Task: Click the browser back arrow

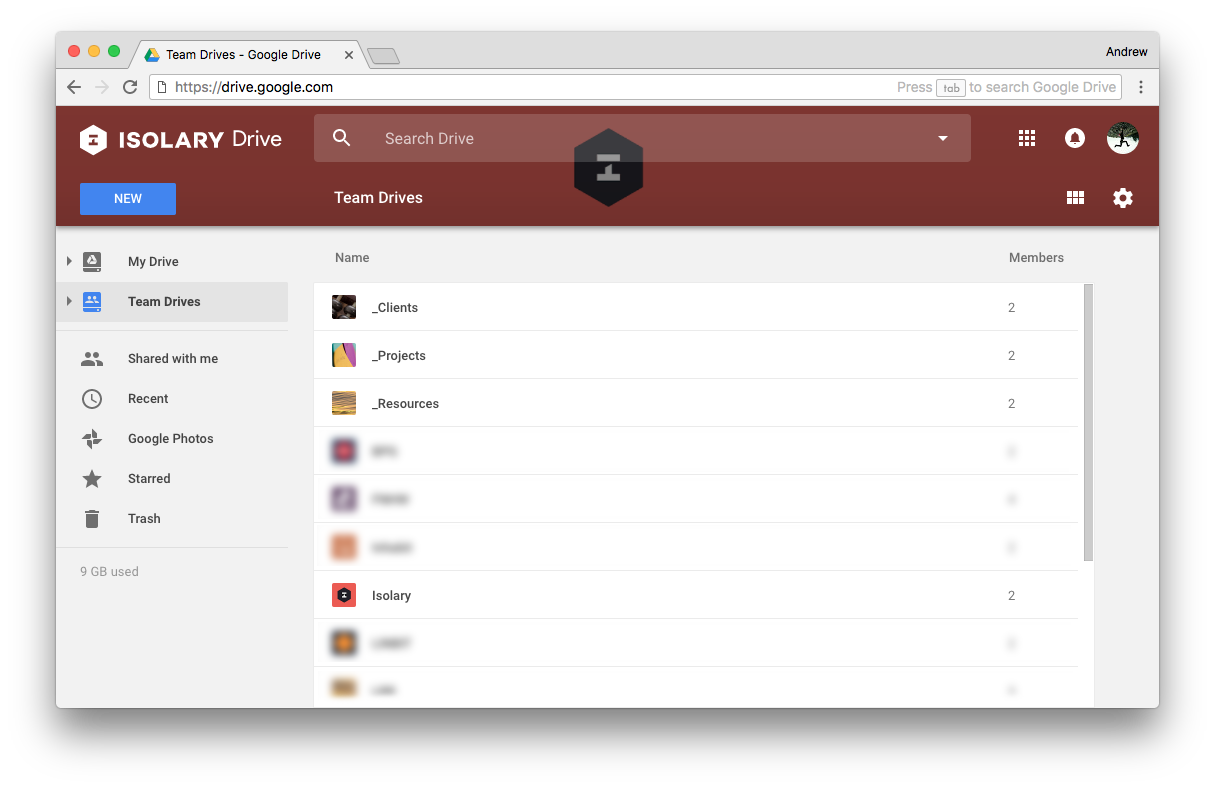Action: (x=73, y=87)
